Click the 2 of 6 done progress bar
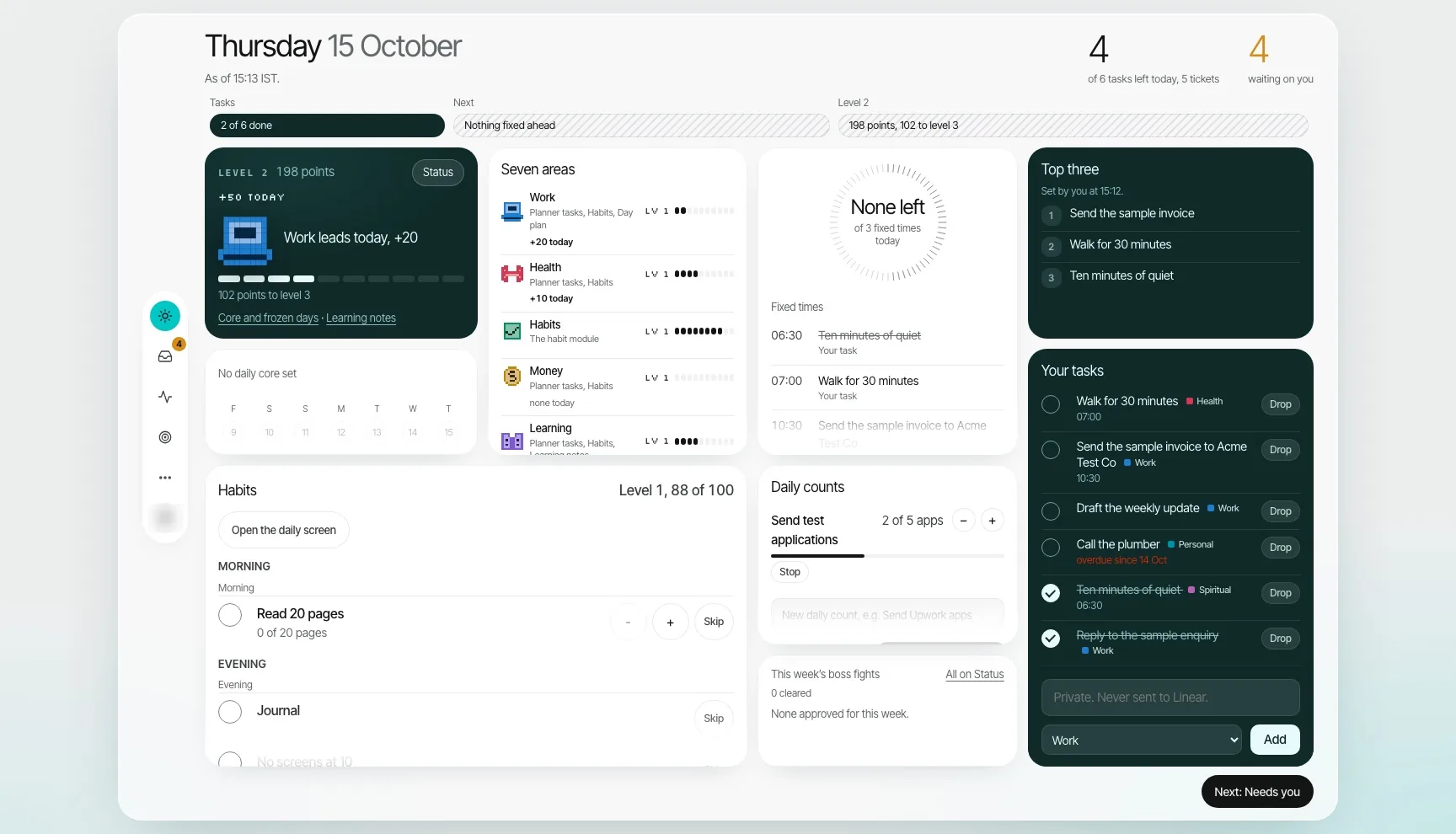1456x834 pixels. pos(327,126)
